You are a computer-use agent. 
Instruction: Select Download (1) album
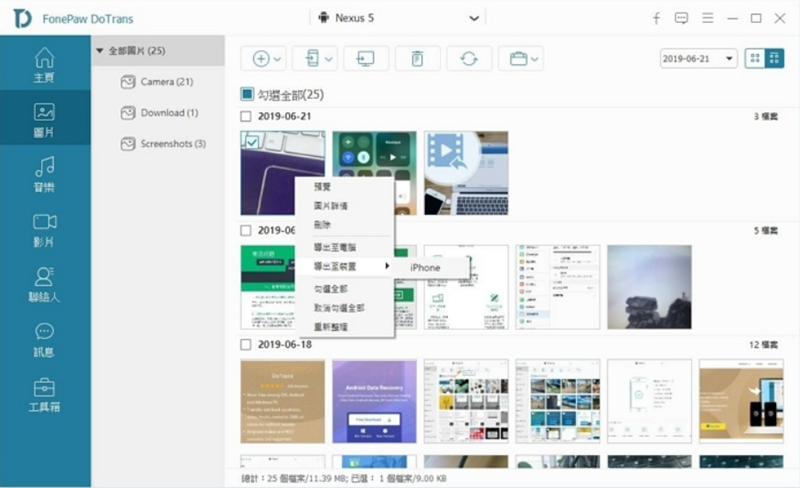pyautogui.click(x=169, y=113)
